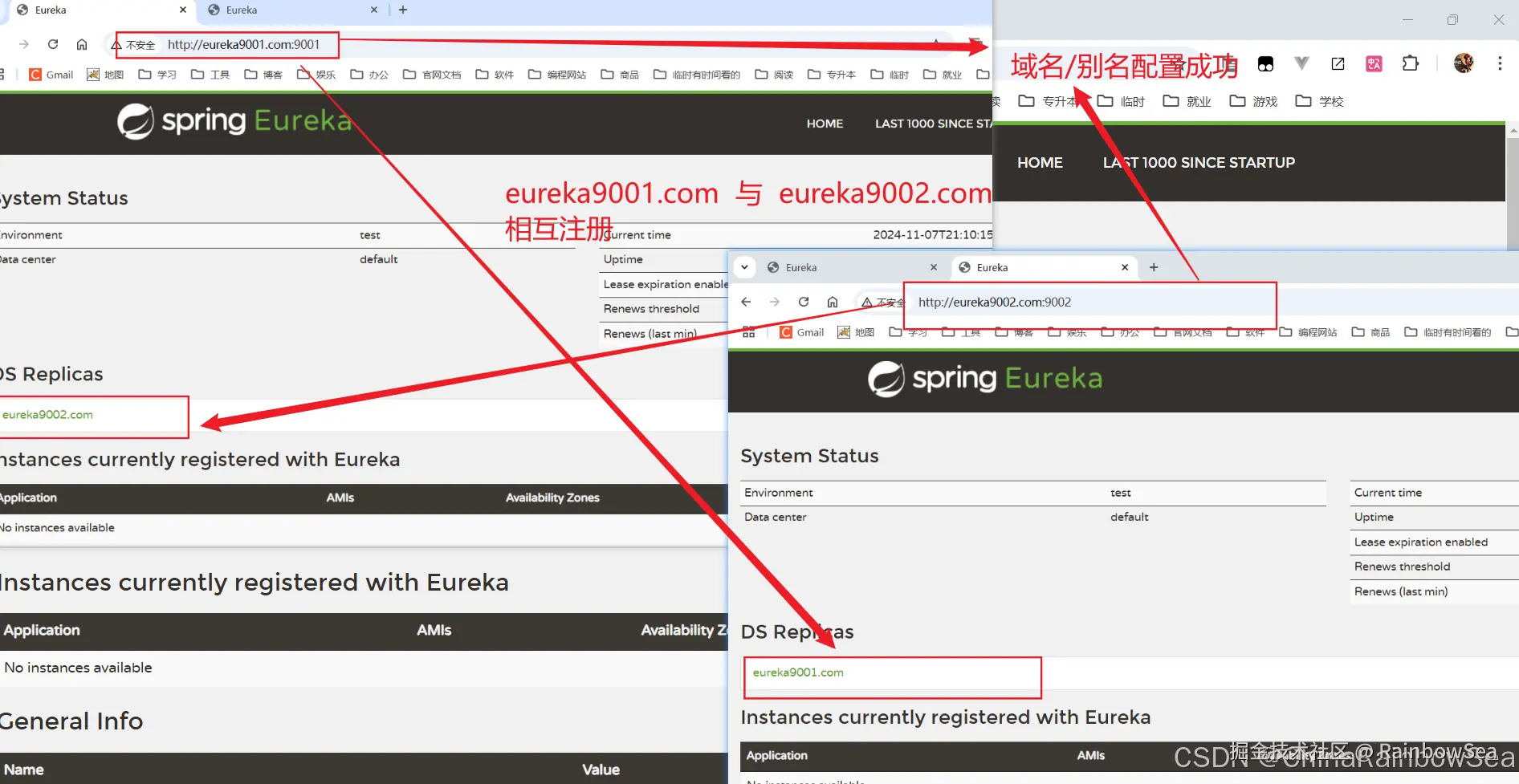Select the first 'No instances available' row on eureka9001

(x=58, y=528)
